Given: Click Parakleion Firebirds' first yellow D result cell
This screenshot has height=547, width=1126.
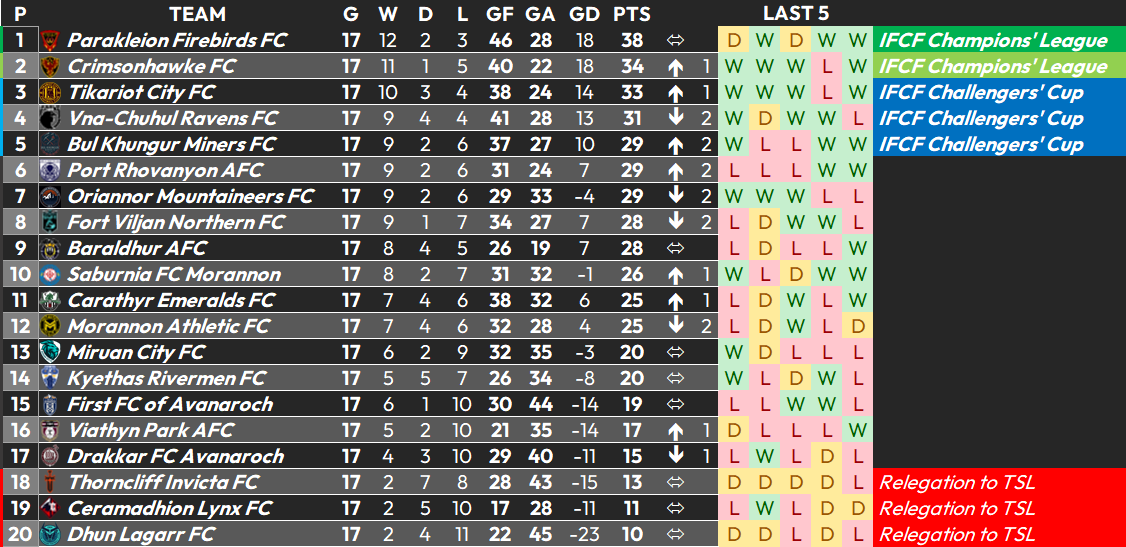Looking at the screenshot, I should (x=734, y=40).
